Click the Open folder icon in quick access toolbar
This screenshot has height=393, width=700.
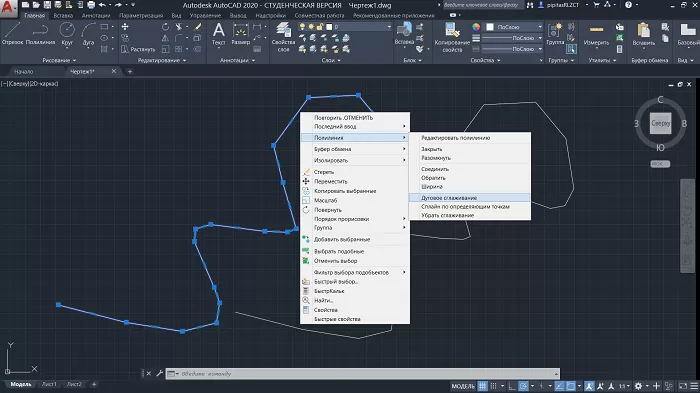(36, 5)
